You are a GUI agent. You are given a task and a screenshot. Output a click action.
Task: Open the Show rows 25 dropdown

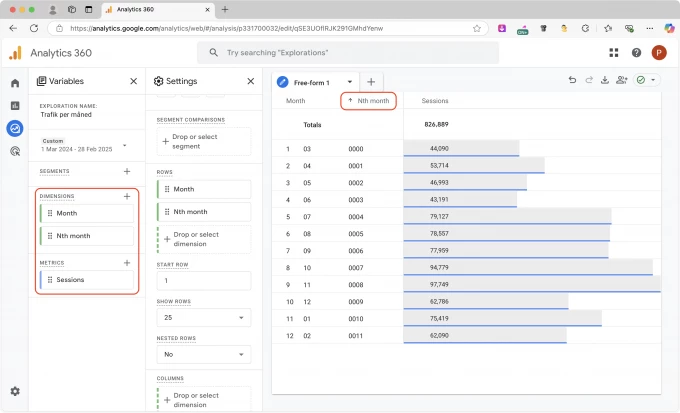(x=204, y=318)
